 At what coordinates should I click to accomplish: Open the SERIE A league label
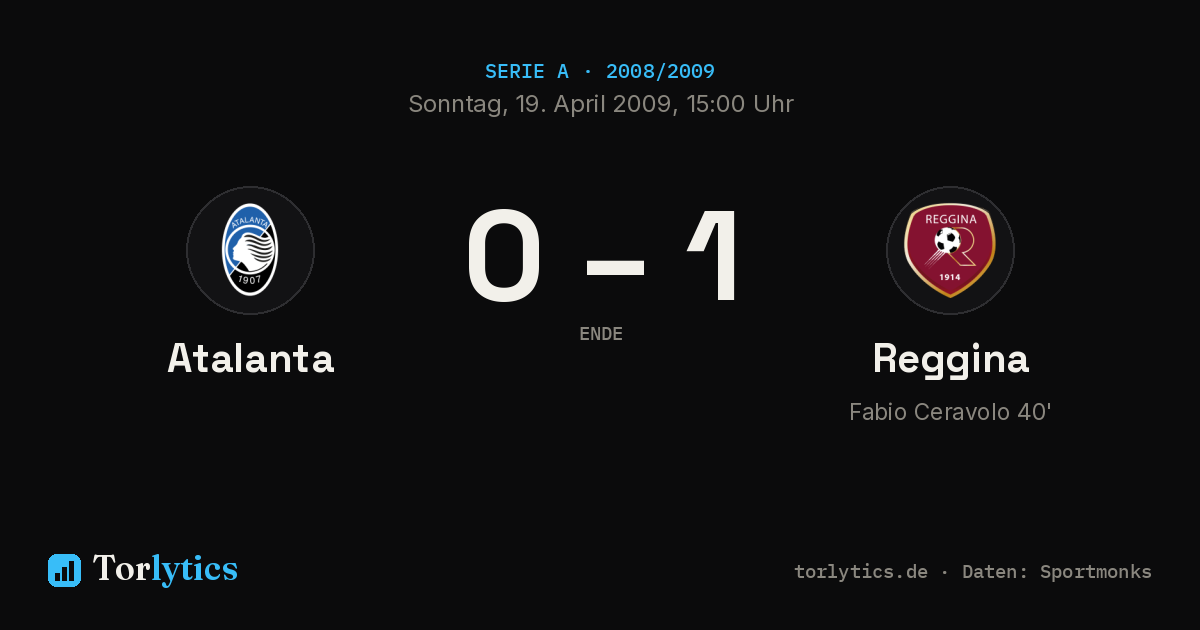pyautogui.click(x=527, y=72)
